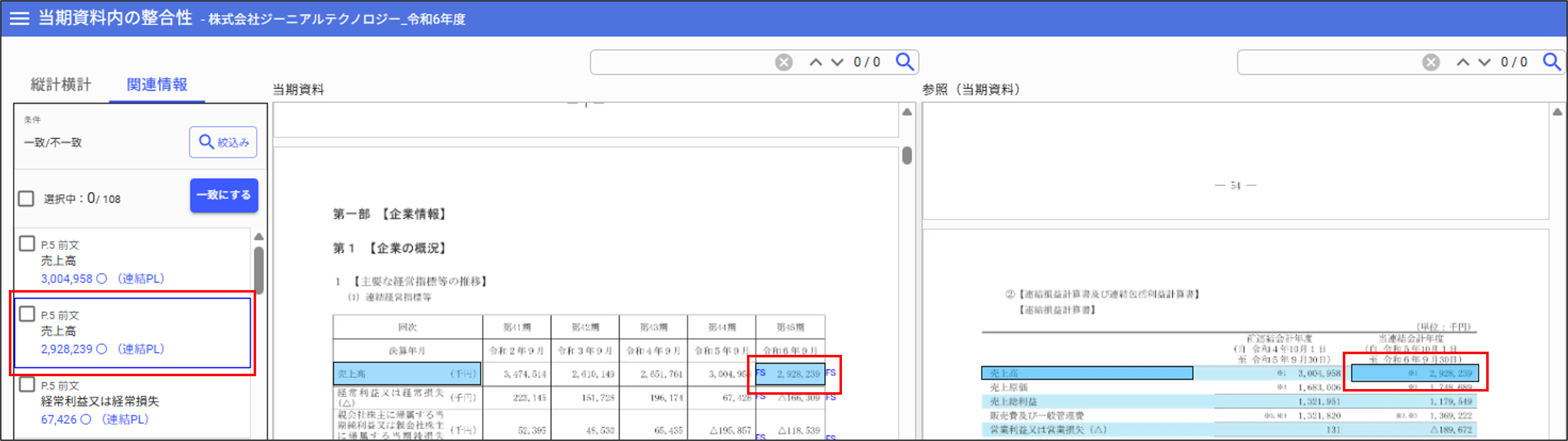
Task: Toggle the select-all checkbox beside 選択中
Action: (x=26, y=199)
